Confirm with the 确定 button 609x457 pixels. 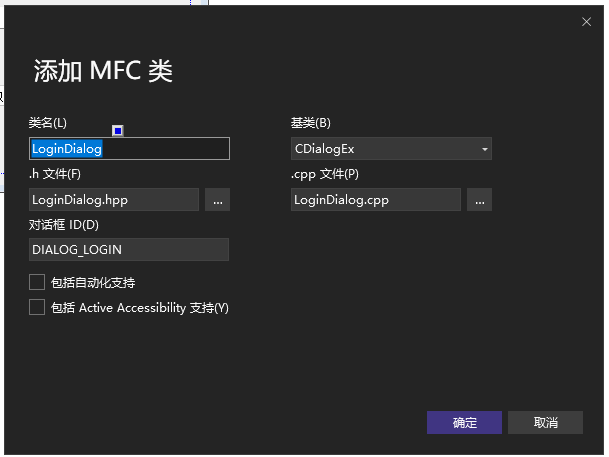click(x=464, y=422)
